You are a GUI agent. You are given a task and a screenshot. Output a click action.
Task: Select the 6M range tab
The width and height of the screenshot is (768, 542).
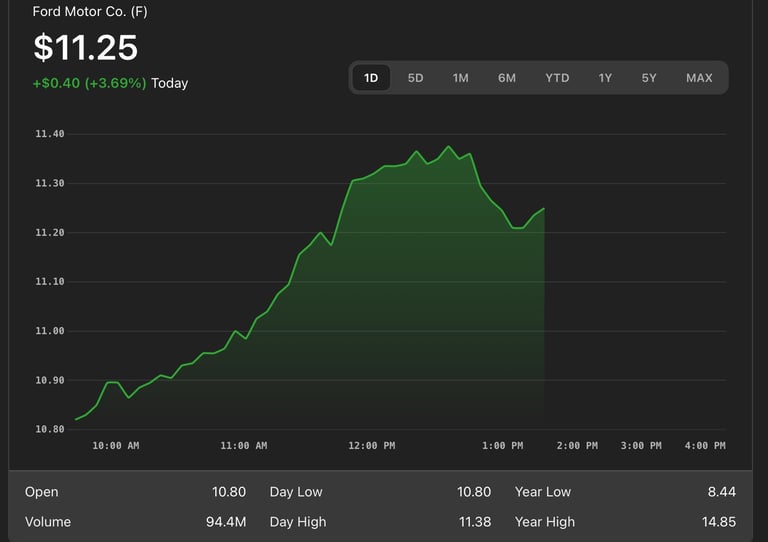(x=507, y=78)
